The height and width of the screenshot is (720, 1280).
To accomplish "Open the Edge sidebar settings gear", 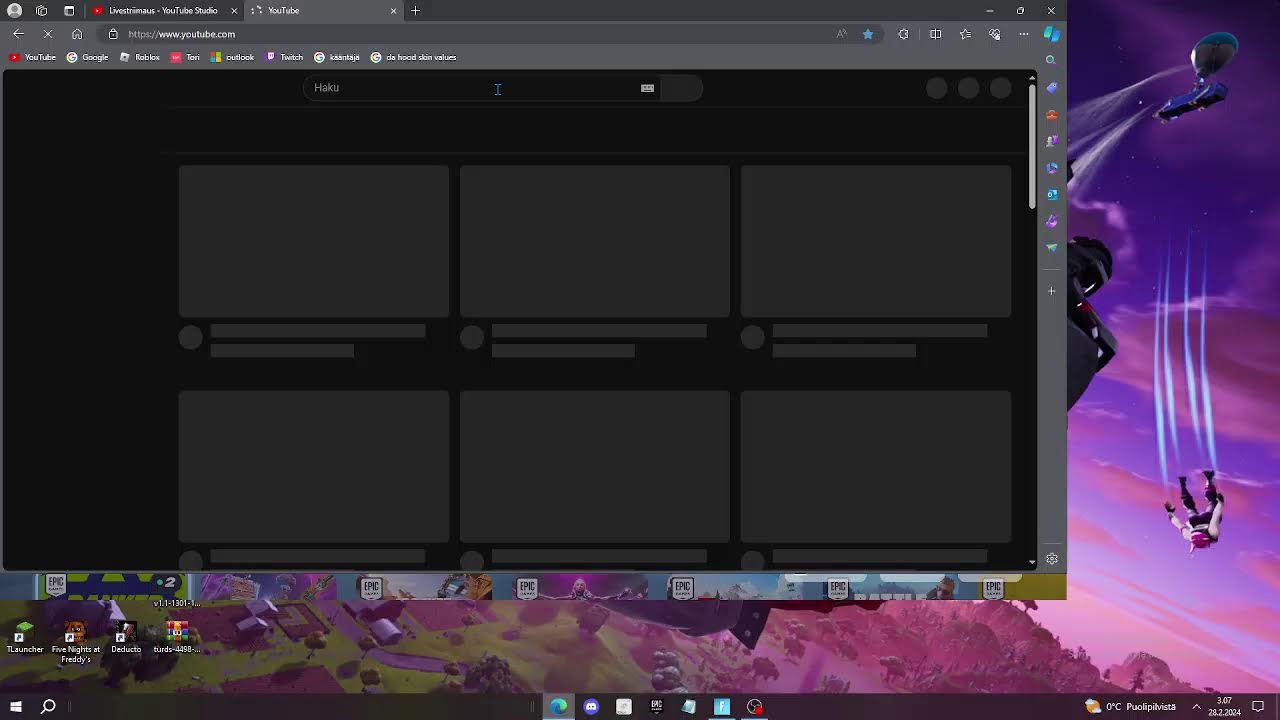I will tap(1051, 559).
